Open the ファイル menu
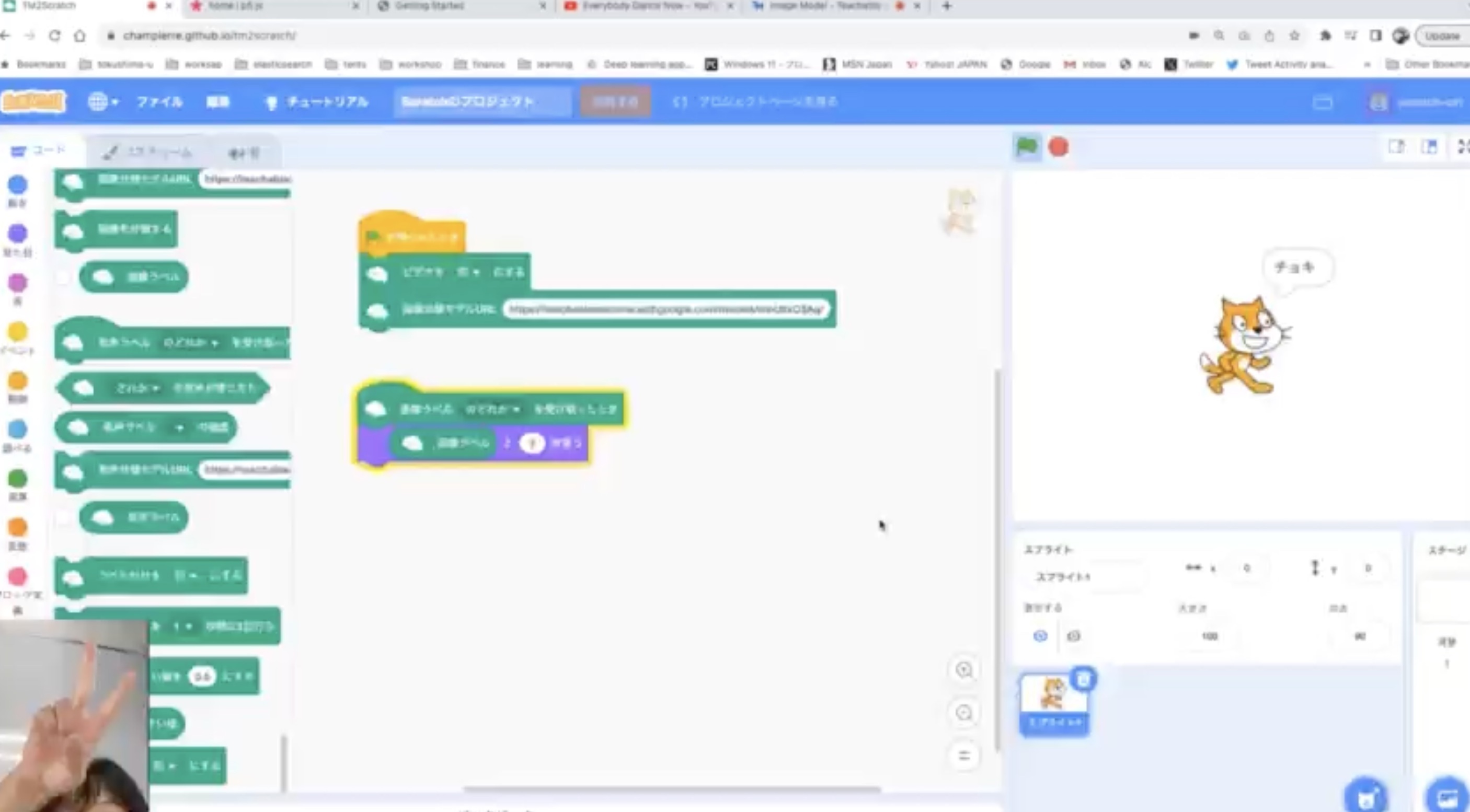This screenshot has width=1470, height=812. [159, 101]
